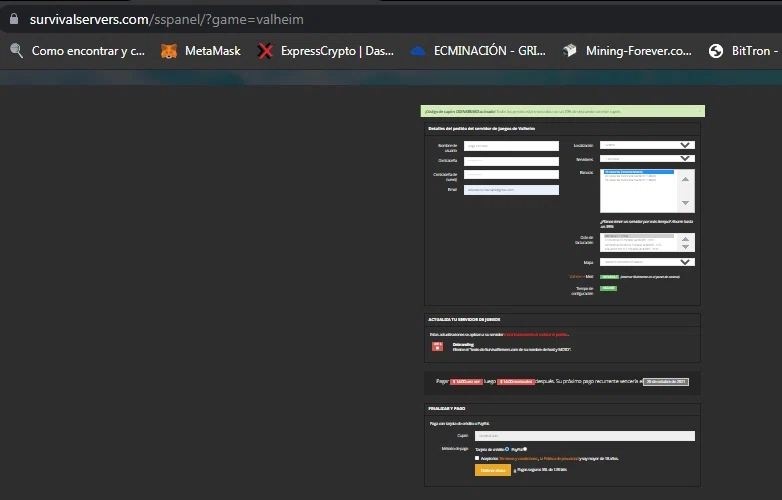Select the first highlighted Ciclo de facturación option
The height and width of the screenshot is (500, 782).
[638, 236]
